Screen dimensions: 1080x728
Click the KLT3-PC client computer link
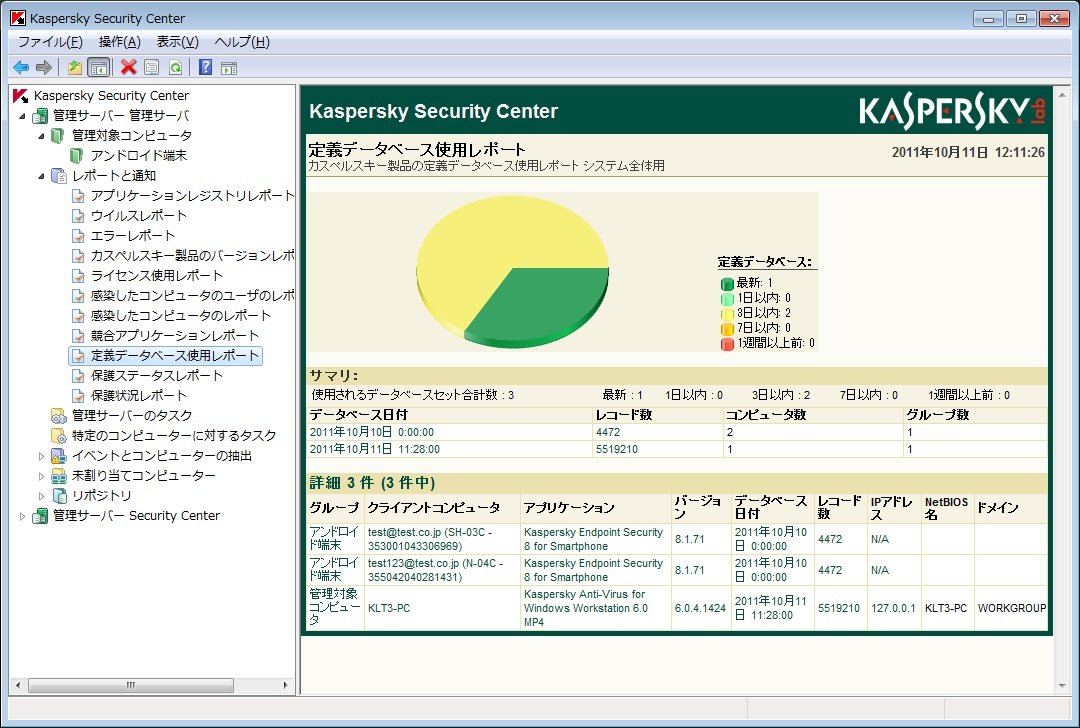(x=389, y=609)
